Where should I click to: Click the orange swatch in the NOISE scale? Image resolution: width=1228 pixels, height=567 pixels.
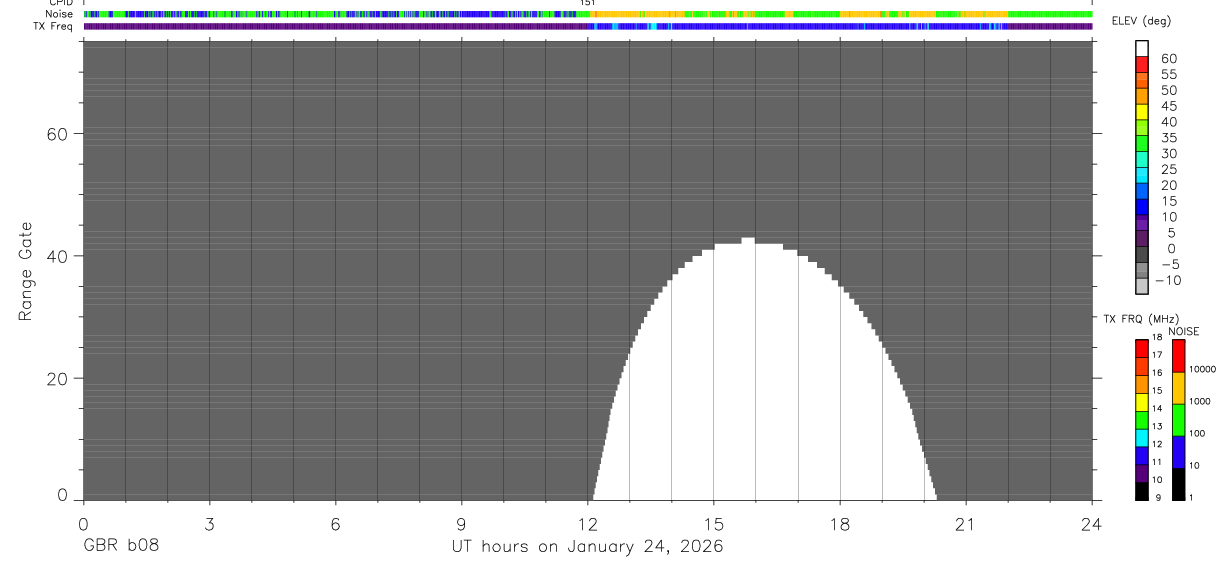pos(1179,388)
